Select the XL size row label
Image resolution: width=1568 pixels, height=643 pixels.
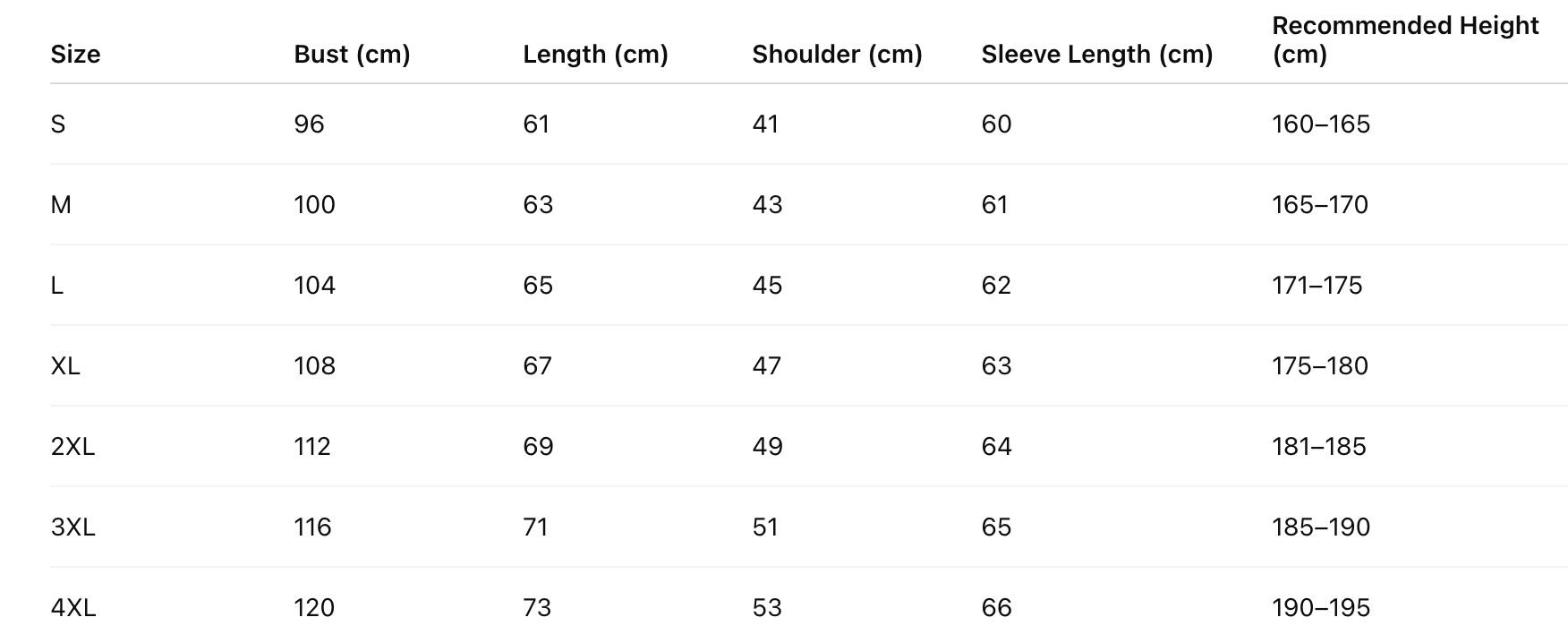(65, 366)
